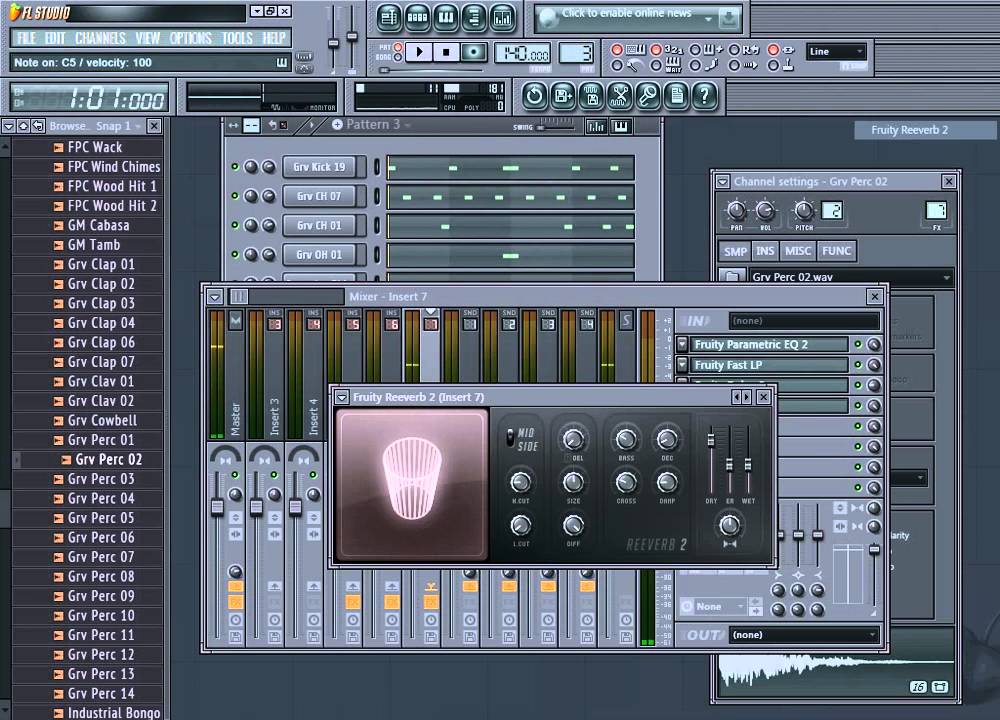Screen dimensions: 1000x720
Task: Open the Grv Perc 02.wav sample dropdown
Action: click(x=946, y=277)
